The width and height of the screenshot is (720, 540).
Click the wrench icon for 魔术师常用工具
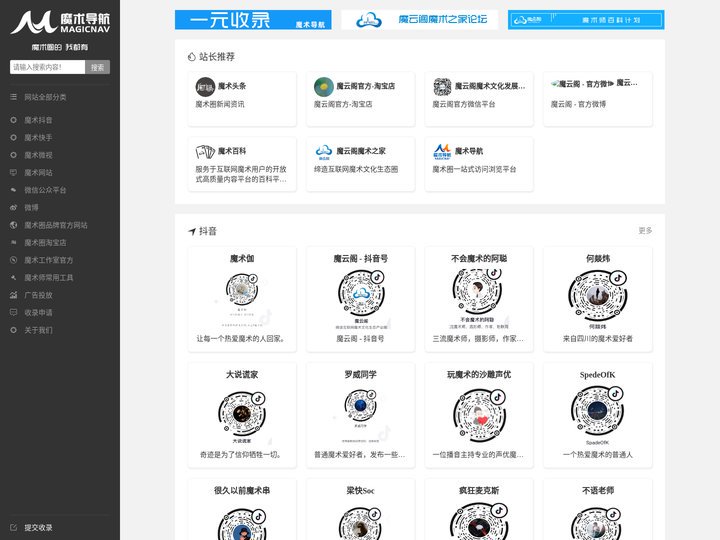point(14,277)
